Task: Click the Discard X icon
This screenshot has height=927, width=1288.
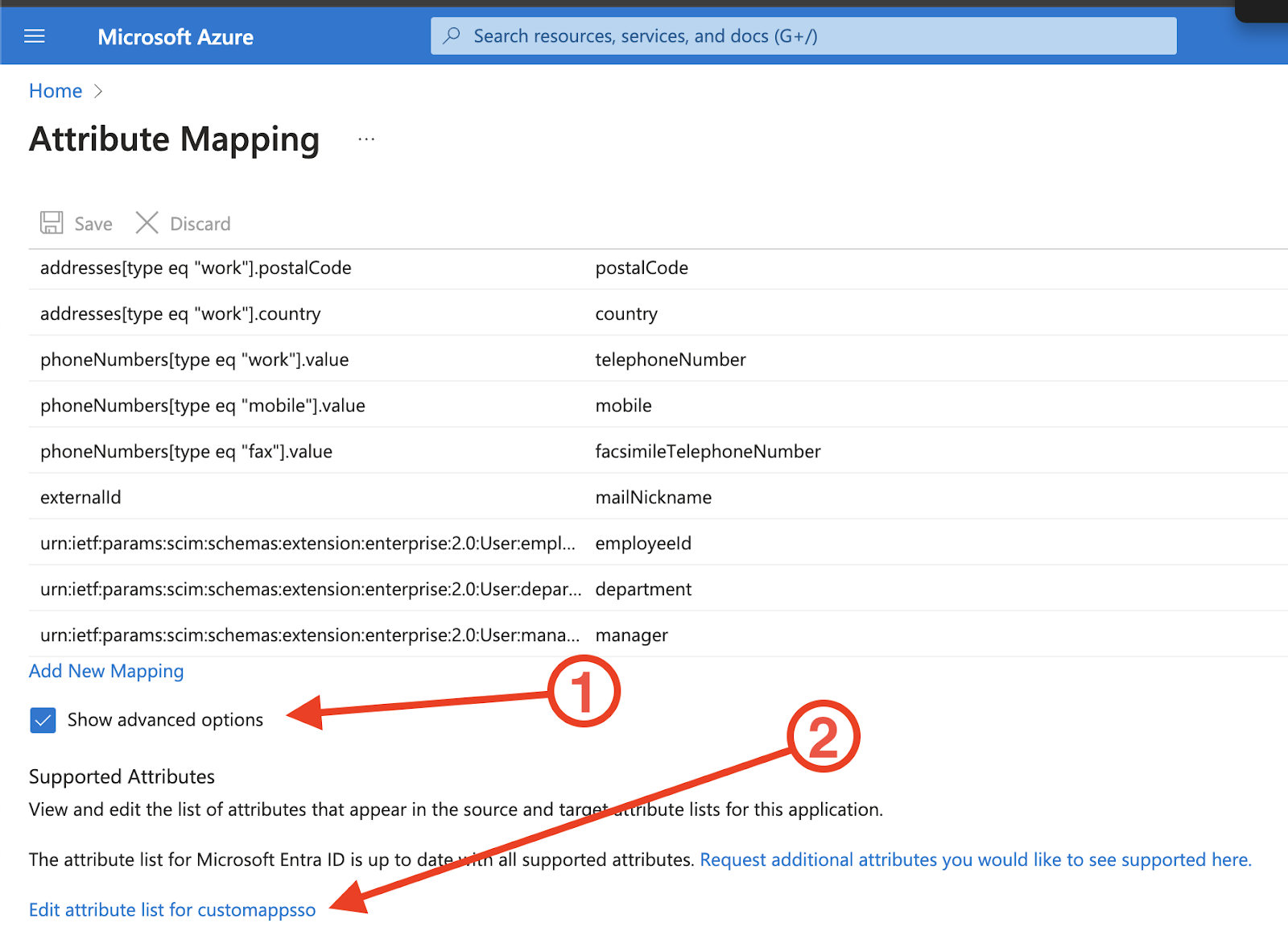Action: click(147, 223)
